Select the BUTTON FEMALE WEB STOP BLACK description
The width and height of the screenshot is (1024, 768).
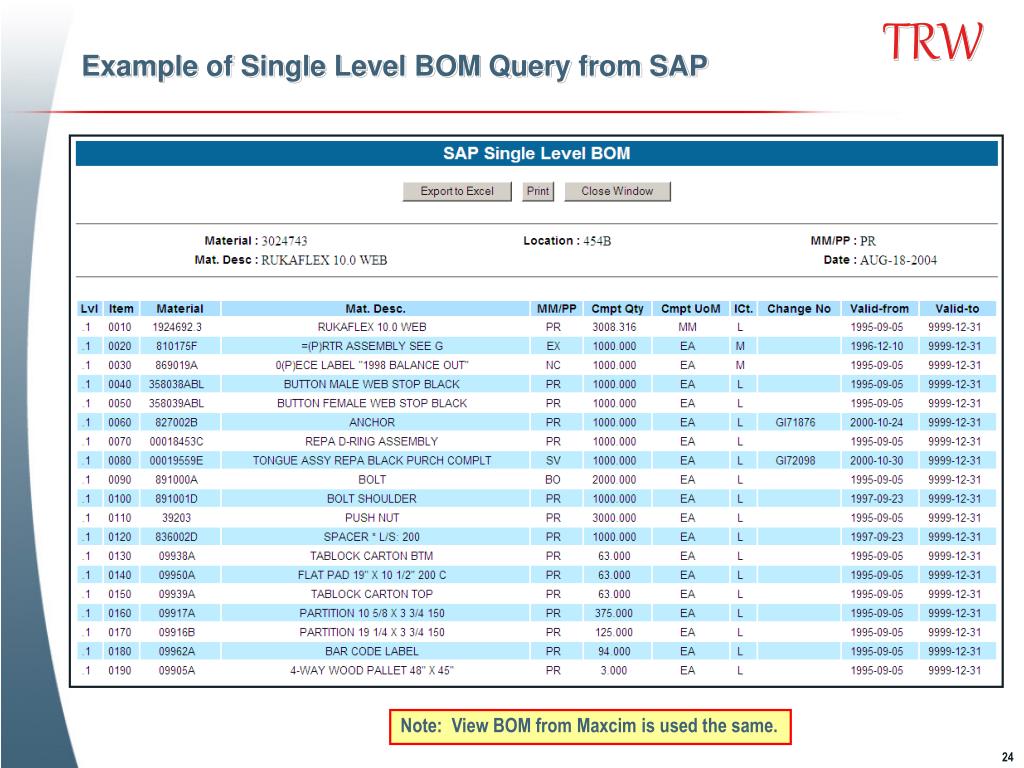click(372, 403)
